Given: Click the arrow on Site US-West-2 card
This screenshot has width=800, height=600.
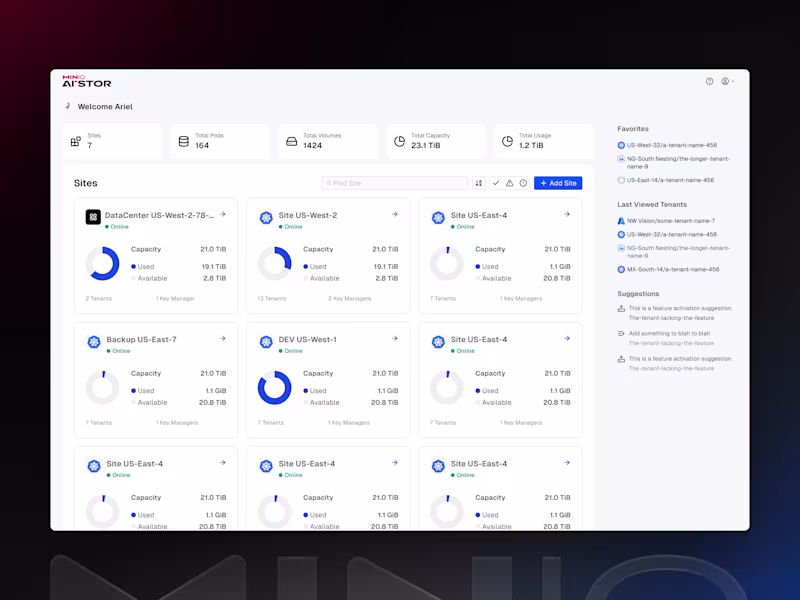Looking at the screenshot, I should pyautogui.click(x=395, y=214).
